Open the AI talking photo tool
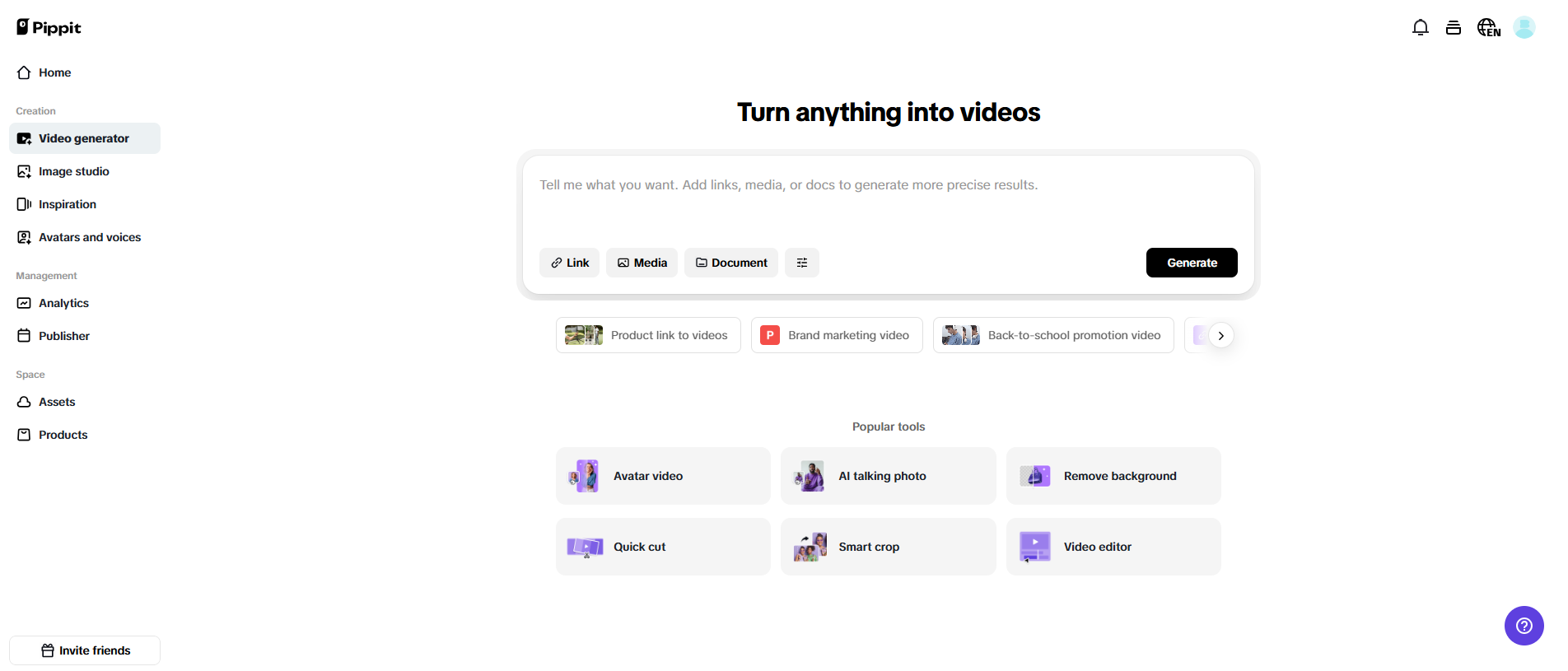Image resolution: width=1568 pixels, height=671 pixels. tap(888, 476)
